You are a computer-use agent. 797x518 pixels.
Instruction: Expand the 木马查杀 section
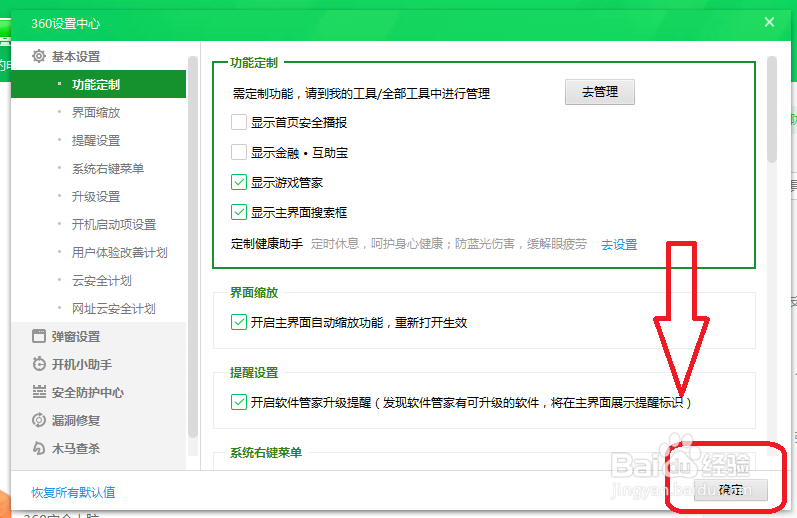pos(76,448)
